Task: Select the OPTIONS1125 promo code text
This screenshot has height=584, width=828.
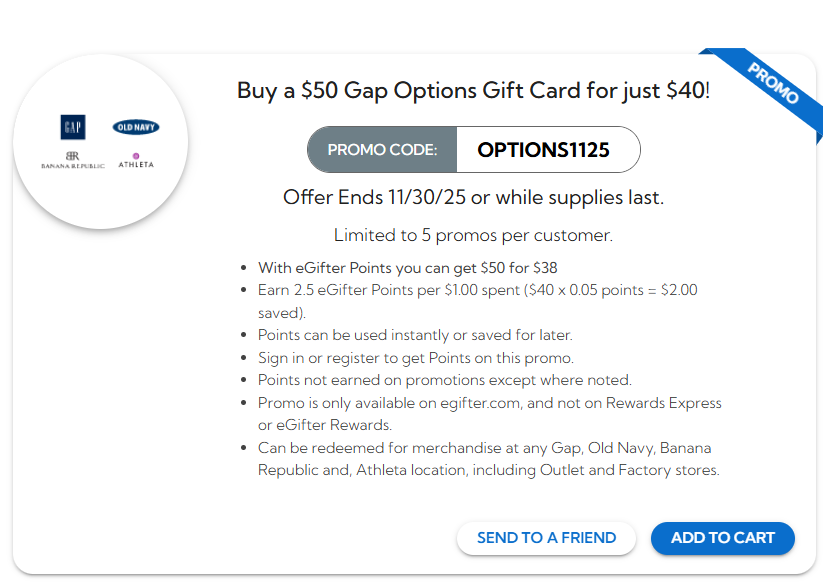Action: tap(543, 150)
